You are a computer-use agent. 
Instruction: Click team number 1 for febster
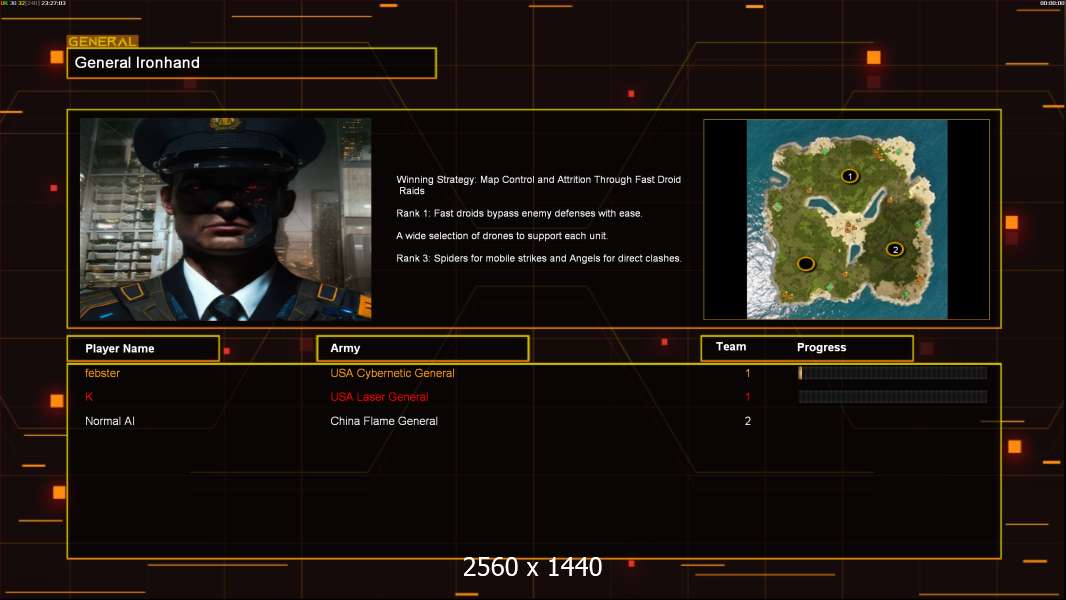click(x=748, y=373)
